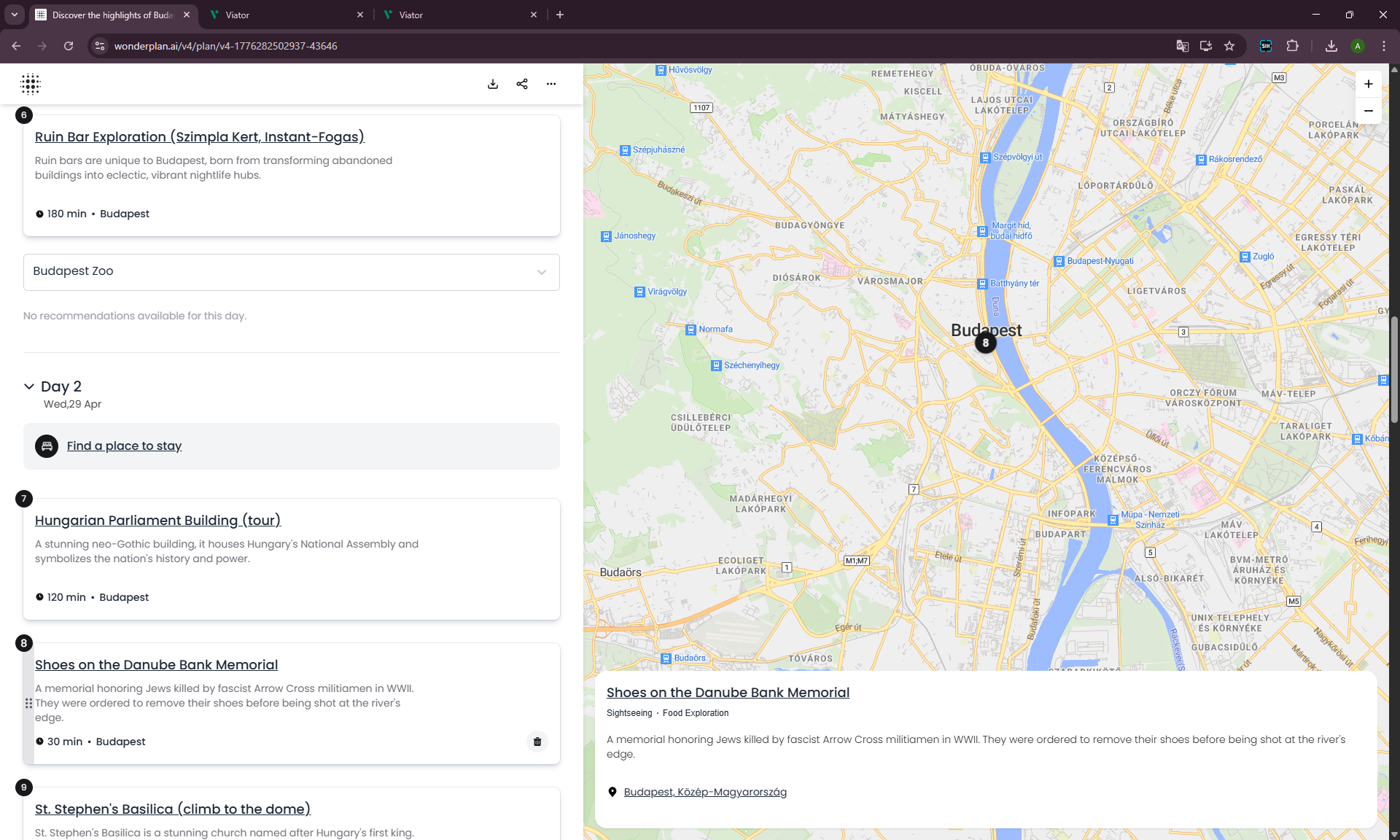The width and height of the screenshot is (1400, 840).
Task: Click the page's vertical scrollbar thumb
Action: [1394, 368]
